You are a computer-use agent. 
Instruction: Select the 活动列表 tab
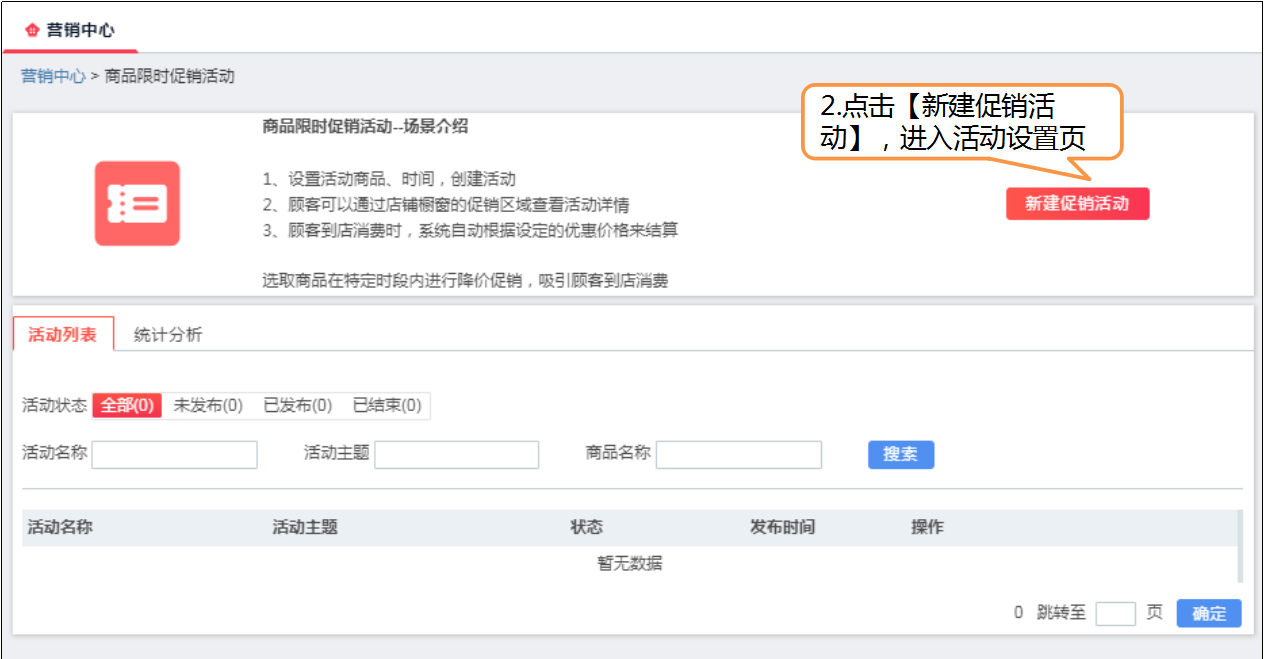[x=65, y=334]
